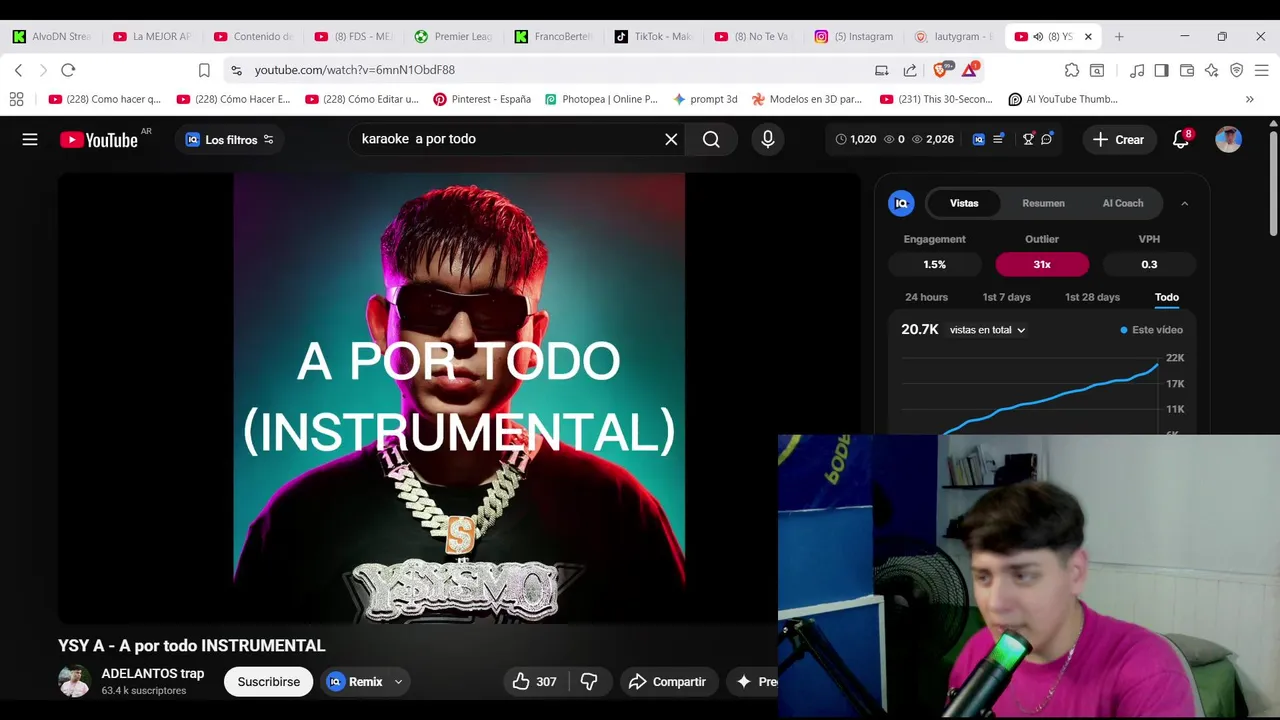The width and height of the screenshot is (1280, 720).
Task: Toggle the browser sidebar panel icon
Action: [x=1161, y=70]
